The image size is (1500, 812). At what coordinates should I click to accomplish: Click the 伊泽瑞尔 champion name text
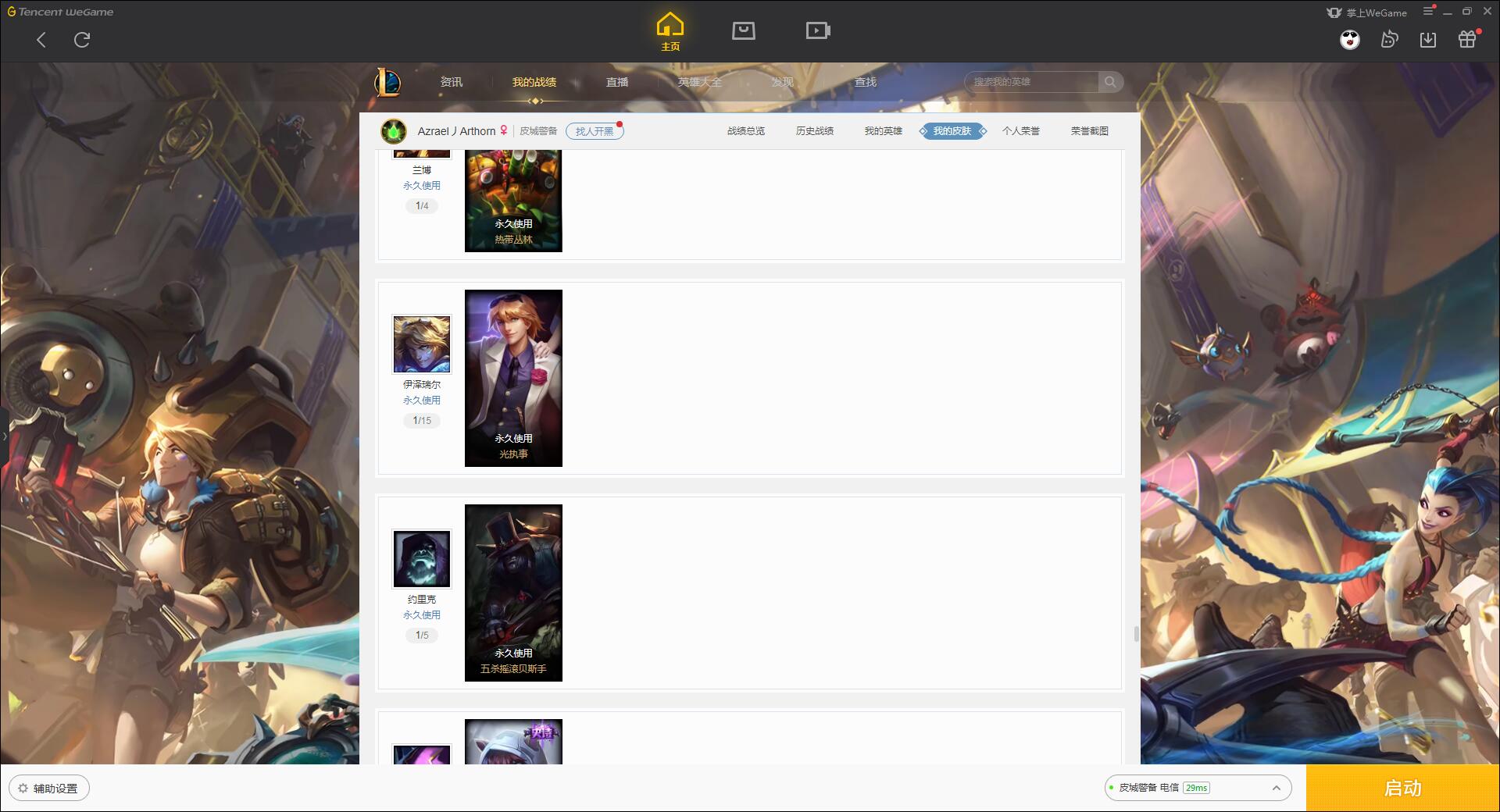(x=422, y=384)
